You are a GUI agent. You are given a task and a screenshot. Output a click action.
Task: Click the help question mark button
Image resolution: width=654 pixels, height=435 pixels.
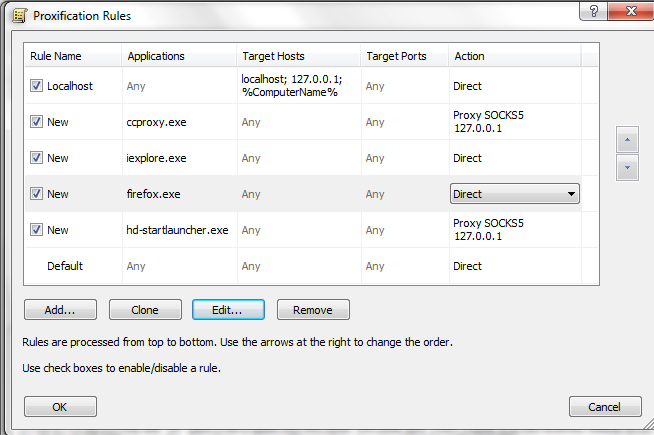[x=594, y=11]
